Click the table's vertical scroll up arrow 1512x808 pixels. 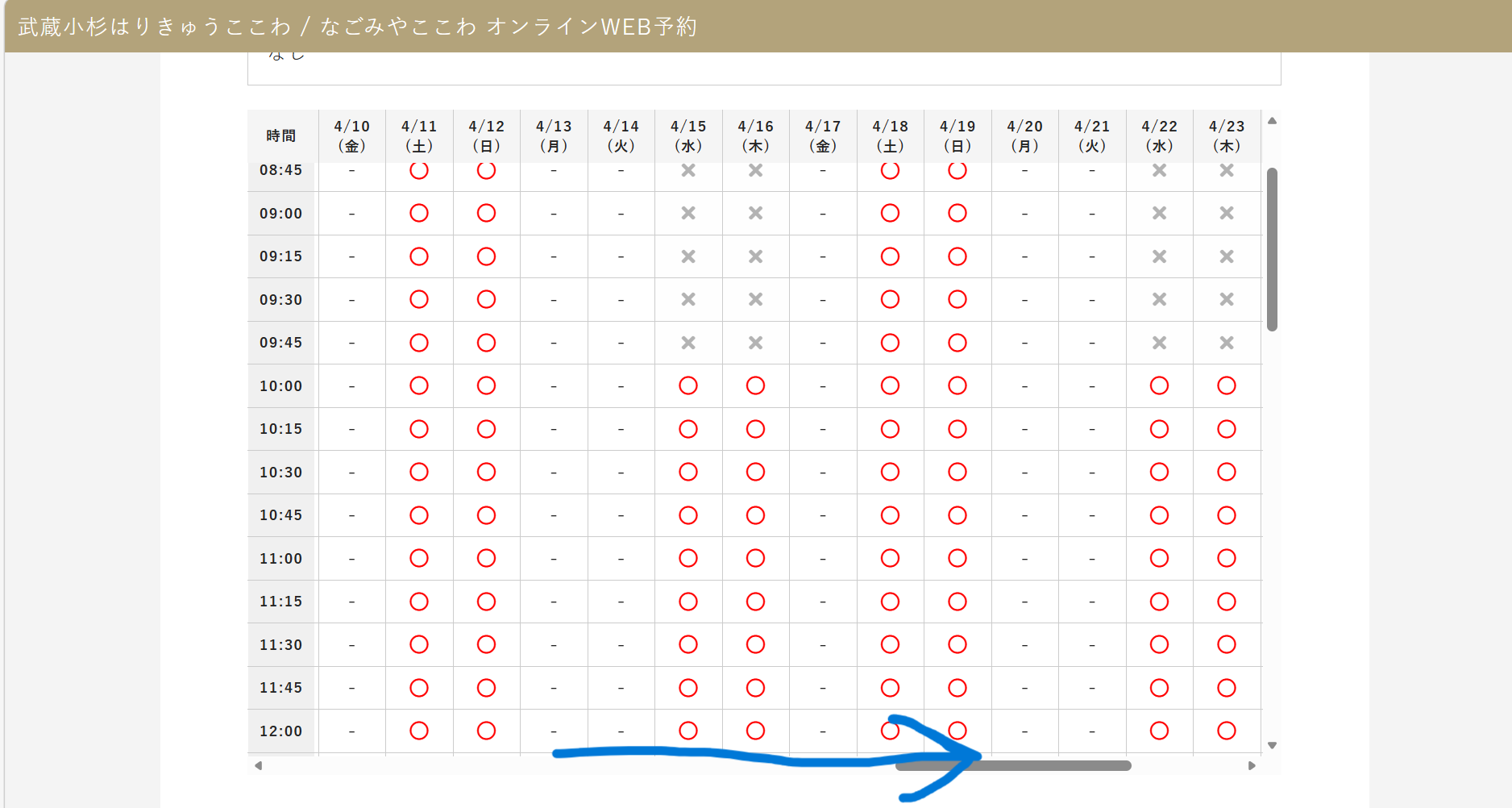click(1272, 121)
